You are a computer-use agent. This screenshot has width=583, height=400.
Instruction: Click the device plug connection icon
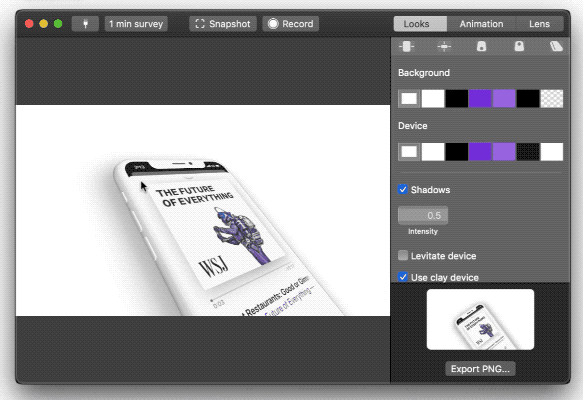[x=85, y=24]
